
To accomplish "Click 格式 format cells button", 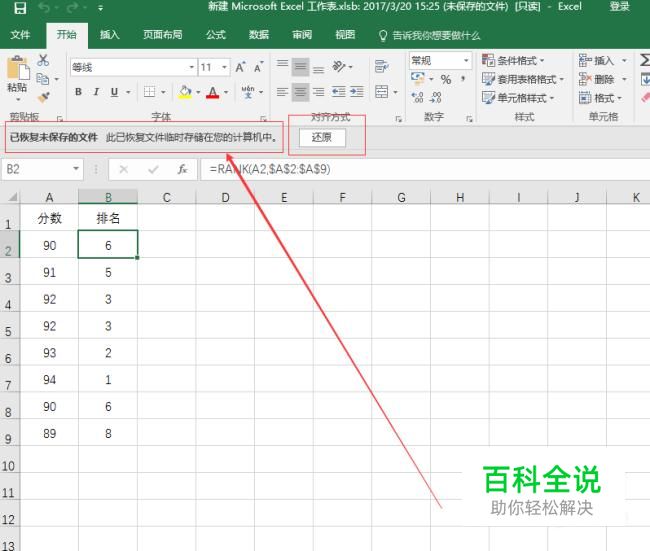I will pos(600,98).
